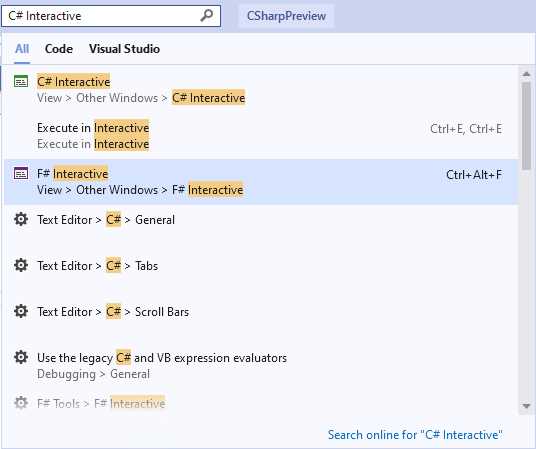Screen dimensions: 536x449
Task: Click the results scrollbar up arrow
Action: pos(526,74)
